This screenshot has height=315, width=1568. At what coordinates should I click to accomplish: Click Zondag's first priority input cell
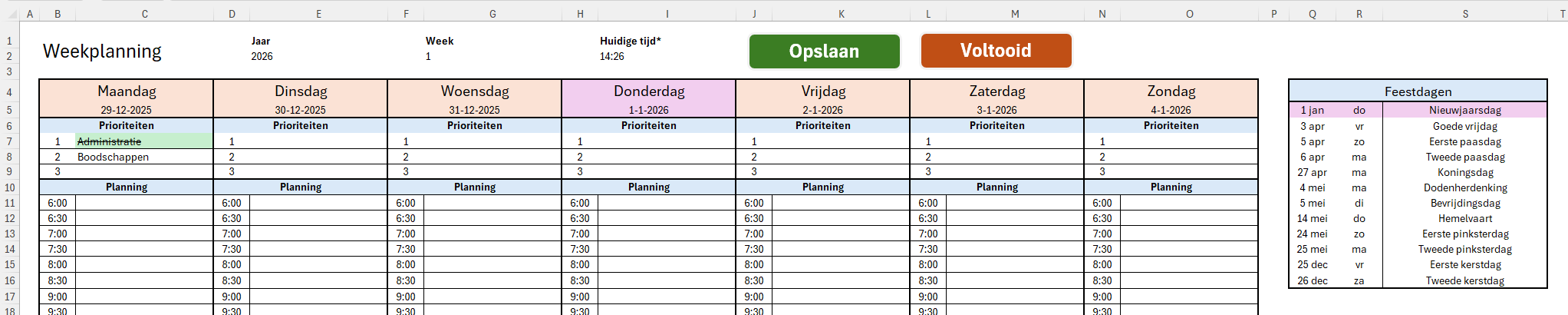[x=1188, y=141]
